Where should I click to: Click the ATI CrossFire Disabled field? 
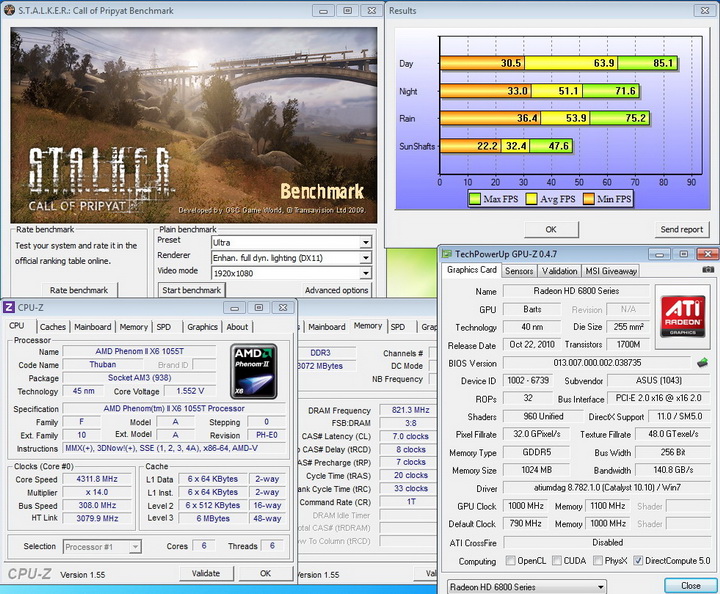607,542
